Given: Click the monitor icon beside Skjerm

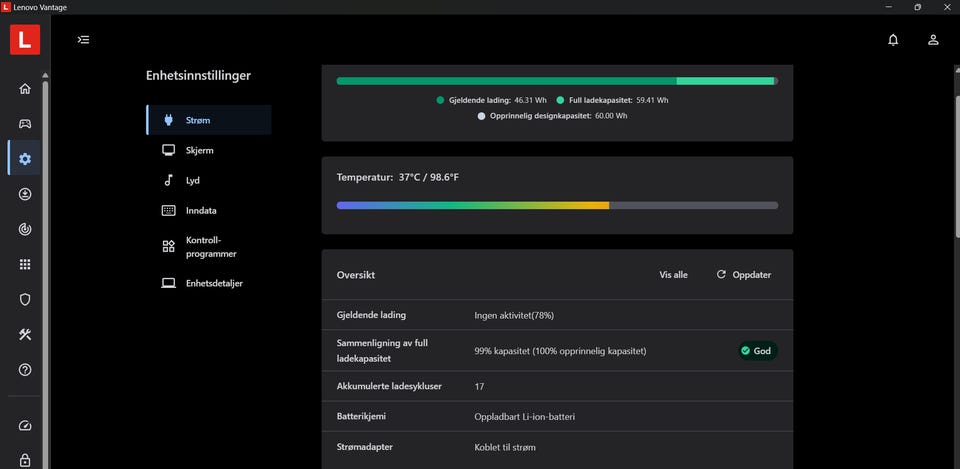Looking at the screenshot, I should tap(168, 150).
